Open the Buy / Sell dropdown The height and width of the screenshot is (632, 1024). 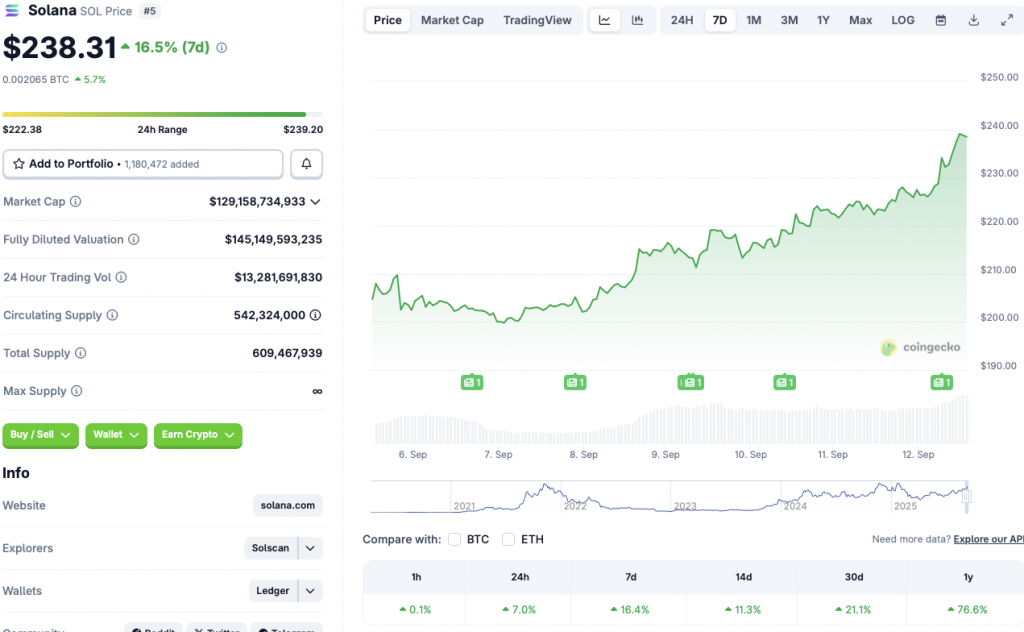click(40, 435)
